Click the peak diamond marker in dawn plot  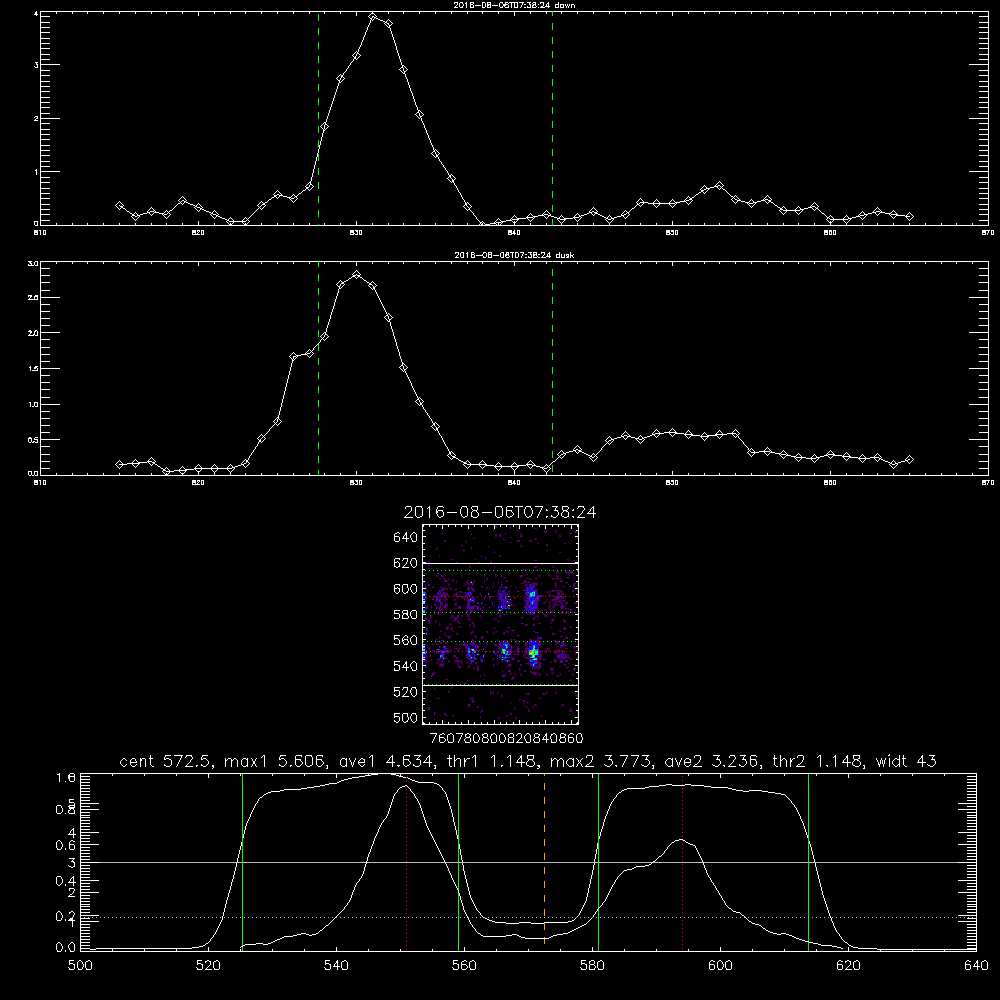pos(373,17)
